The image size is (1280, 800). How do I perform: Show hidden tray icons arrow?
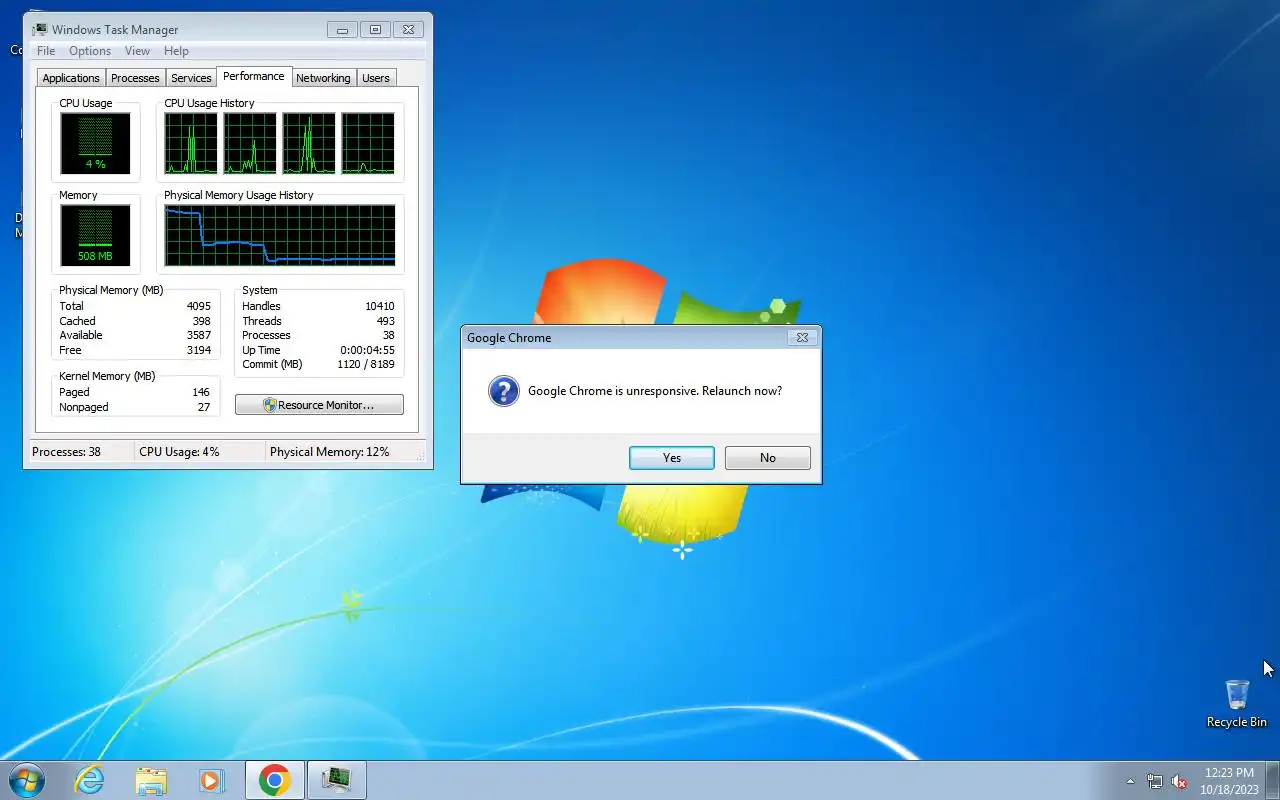tap(1131, 781)
